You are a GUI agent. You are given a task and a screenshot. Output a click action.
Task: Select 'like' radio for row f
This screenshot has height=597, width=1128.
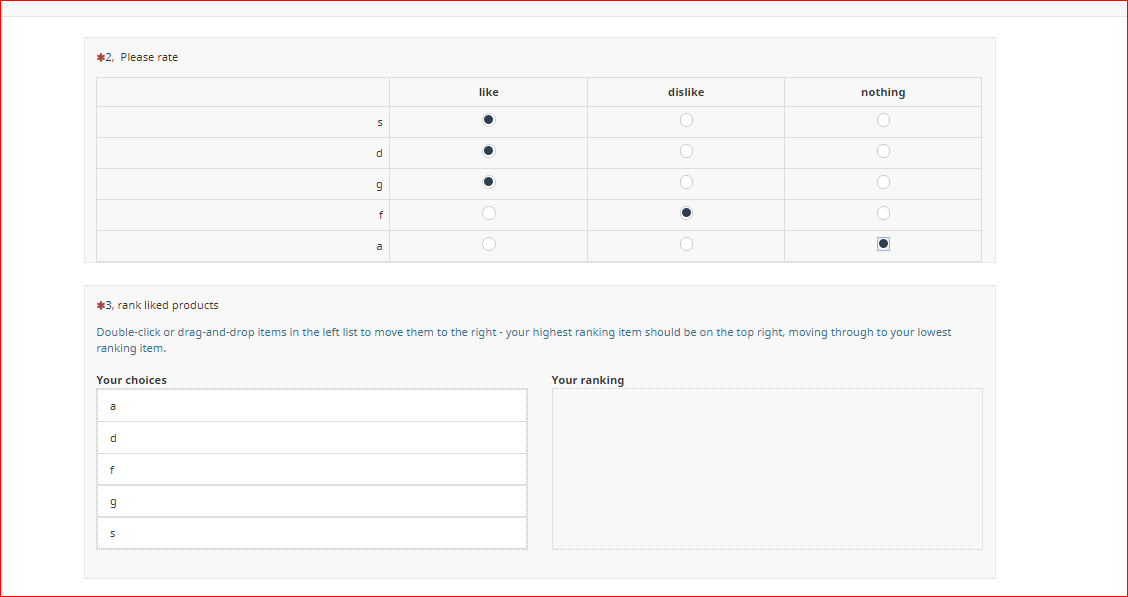[x=488, y=213]
